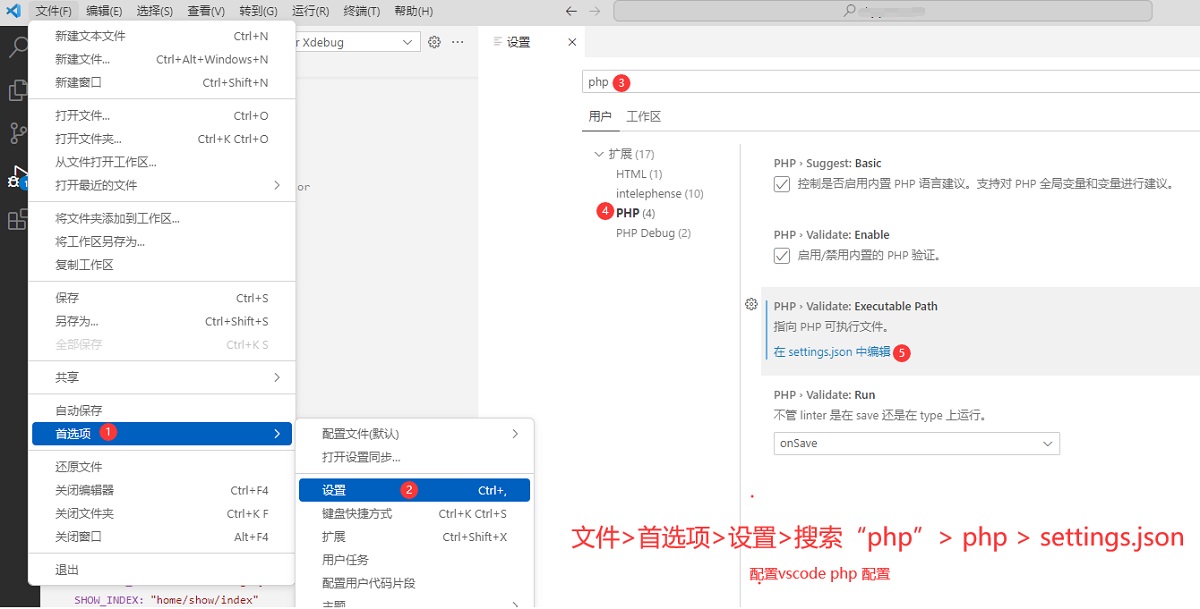The height and width of the screenshot is (609, 1200).
Task: Select 键盘快捷方式 in preferences submenu
Action: point(414,513)
